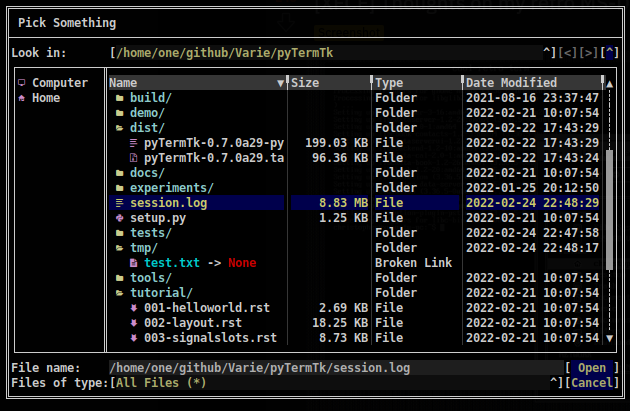Open the Files of type dropdown arrow
The image size is (630, 411).
pyautogui.click(x=554, y=382)
